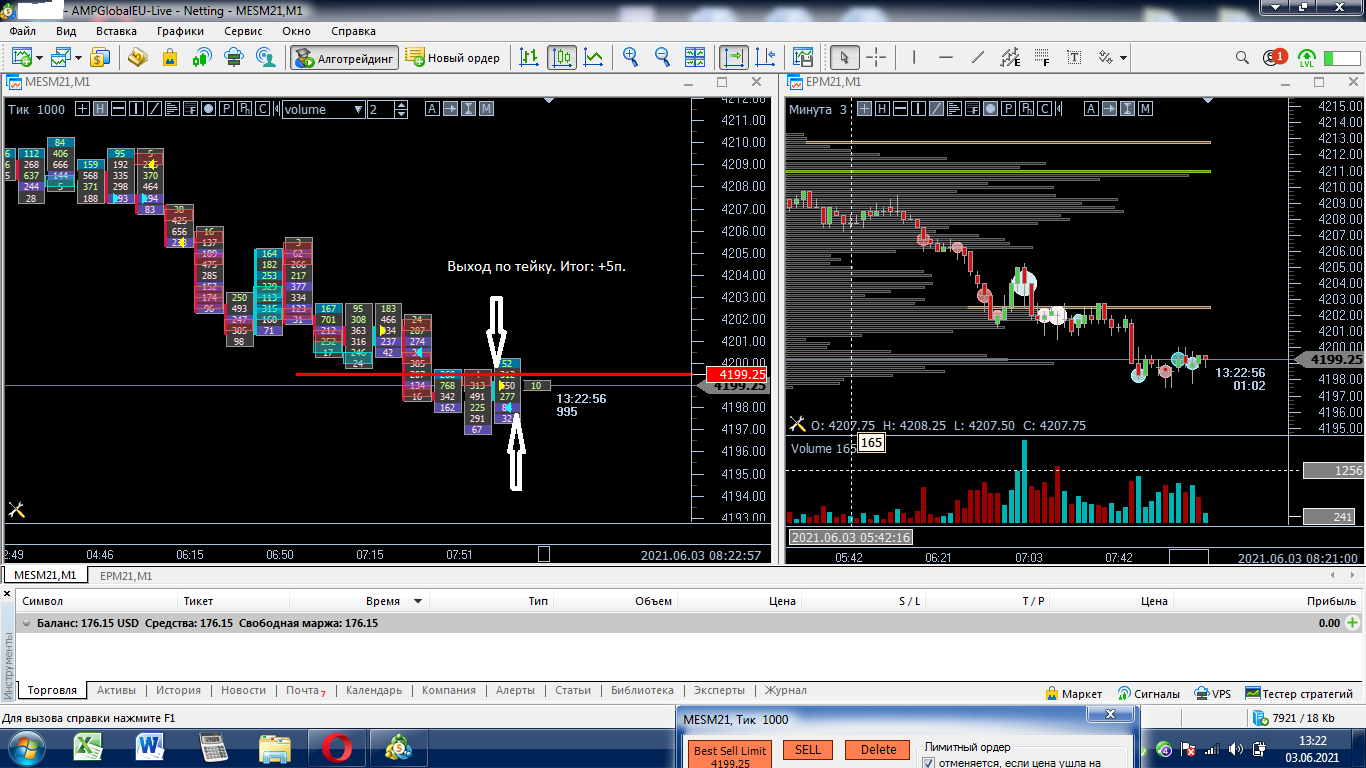The image size is (1366, 768).
Task: Open the История tab in toolbox
Action: (x=178, y=691)
